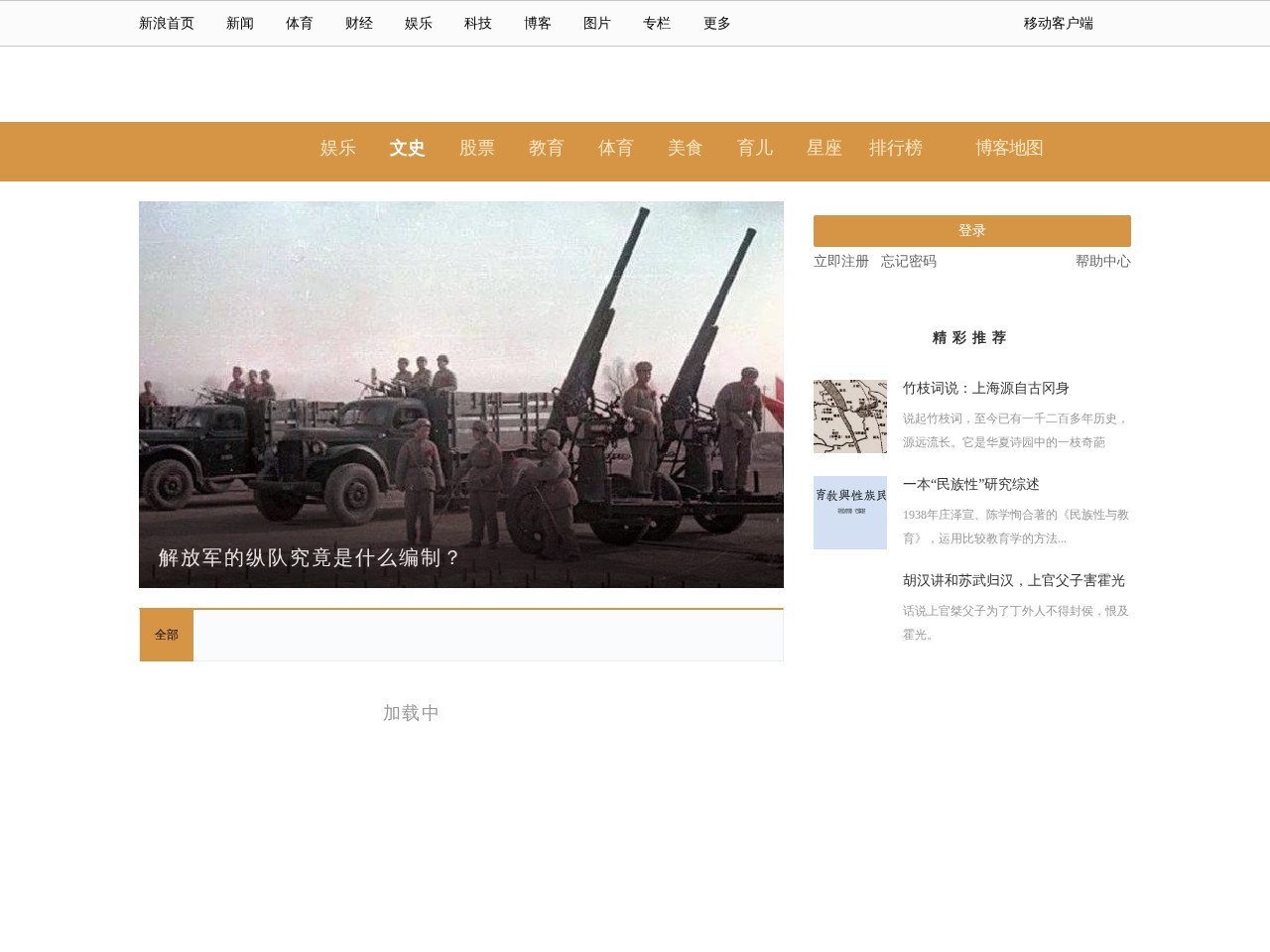
Task: Open the 立即注册 registration link
Action: pyautogui.click(x=840, y=262)
